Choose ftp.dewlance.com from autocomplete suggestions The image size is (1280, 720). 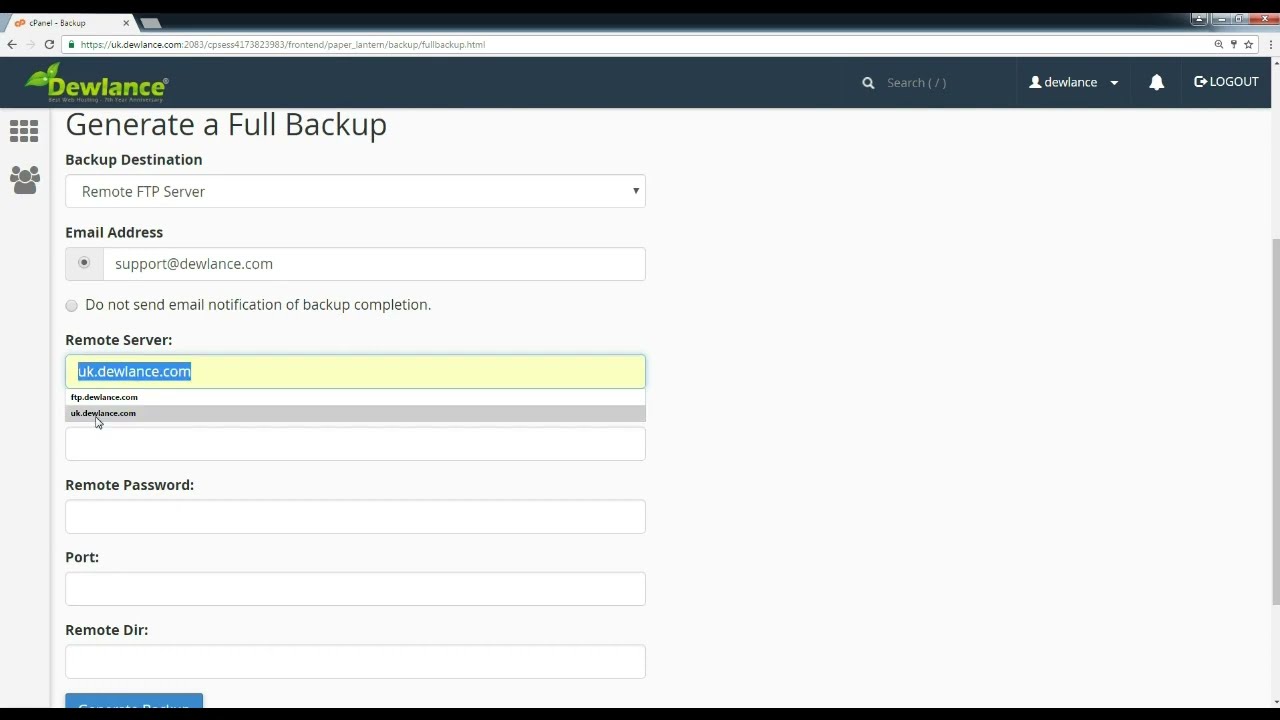click(104, 397)
